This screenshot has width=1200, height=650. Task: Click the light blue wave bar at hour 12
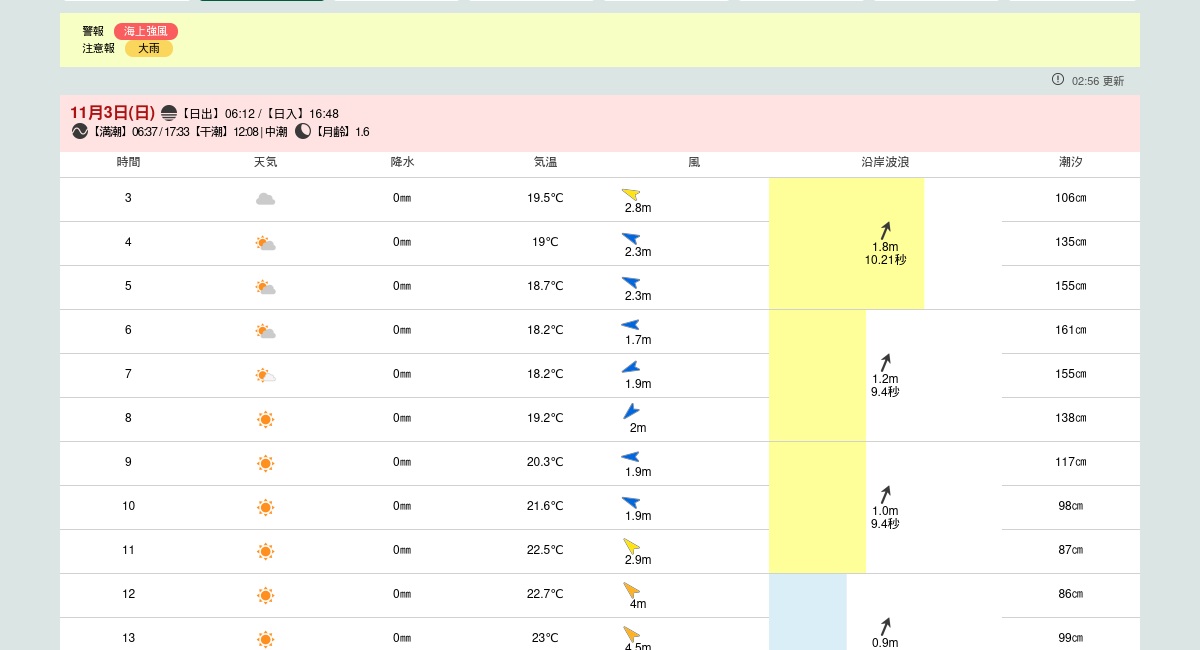tap(807, 610)
